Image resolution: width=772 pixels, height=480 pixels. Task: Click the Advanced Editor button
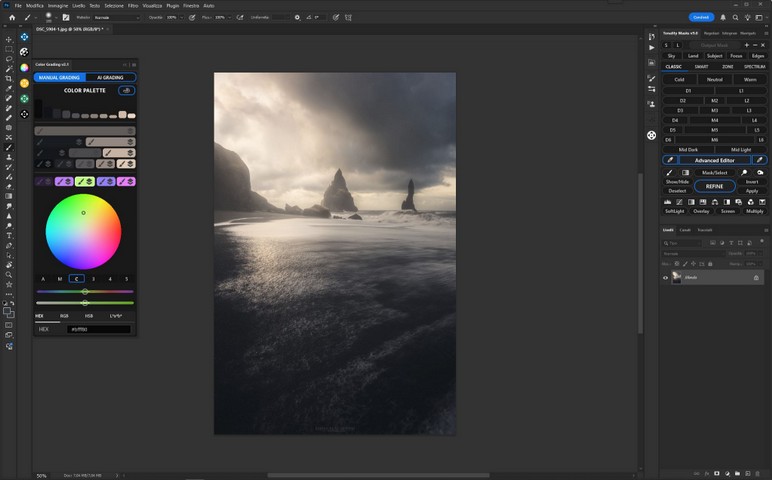point(714,160)
